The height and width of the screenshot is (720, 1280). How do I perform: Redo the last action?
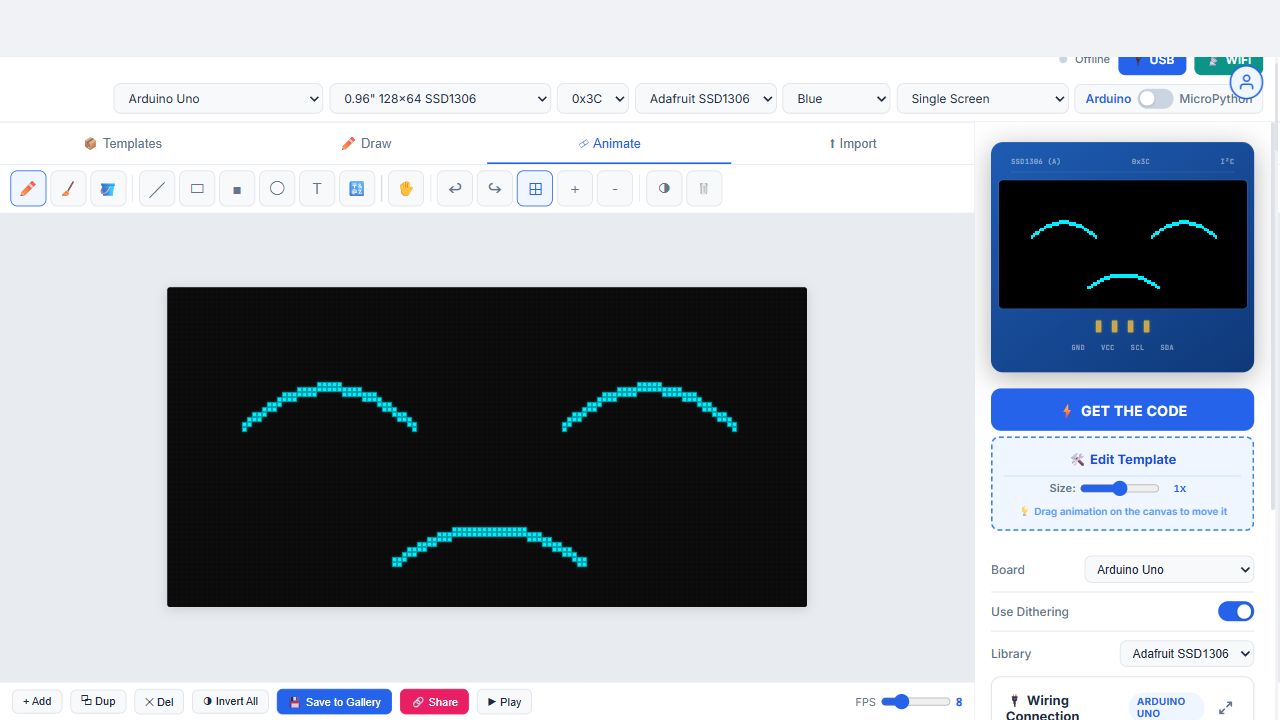495,188
